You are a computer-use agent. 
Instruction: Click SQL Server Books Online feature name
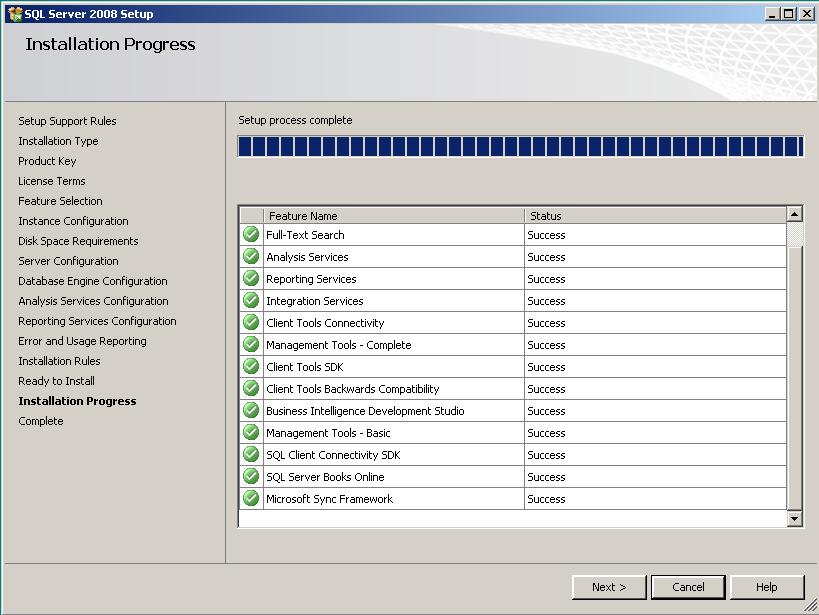325,477
